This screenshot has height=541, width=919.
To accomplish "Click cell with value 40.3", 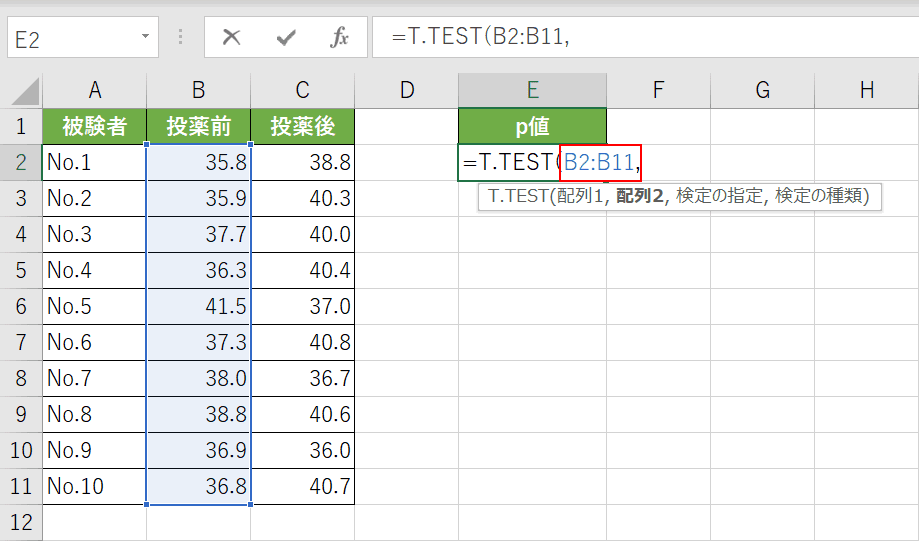I will point(302,199).
